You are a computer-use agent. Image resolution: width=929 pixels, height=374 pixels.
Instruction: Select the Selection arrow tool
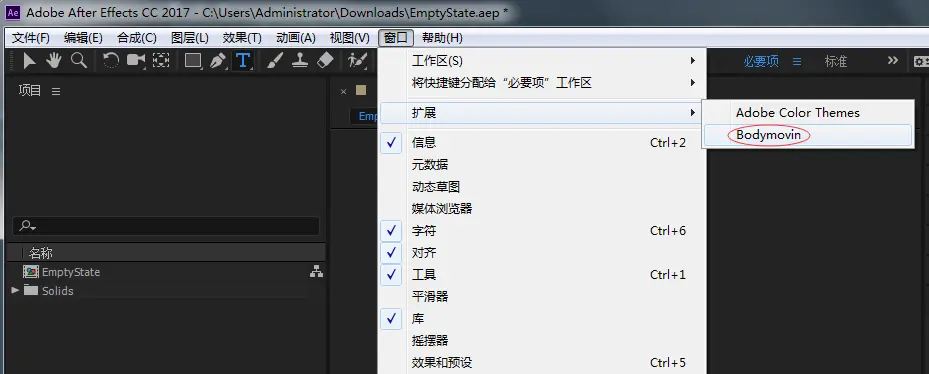29,60
